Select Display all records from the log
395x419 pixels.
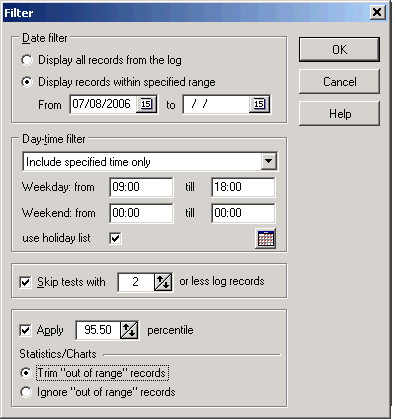(x=27, y=60)
